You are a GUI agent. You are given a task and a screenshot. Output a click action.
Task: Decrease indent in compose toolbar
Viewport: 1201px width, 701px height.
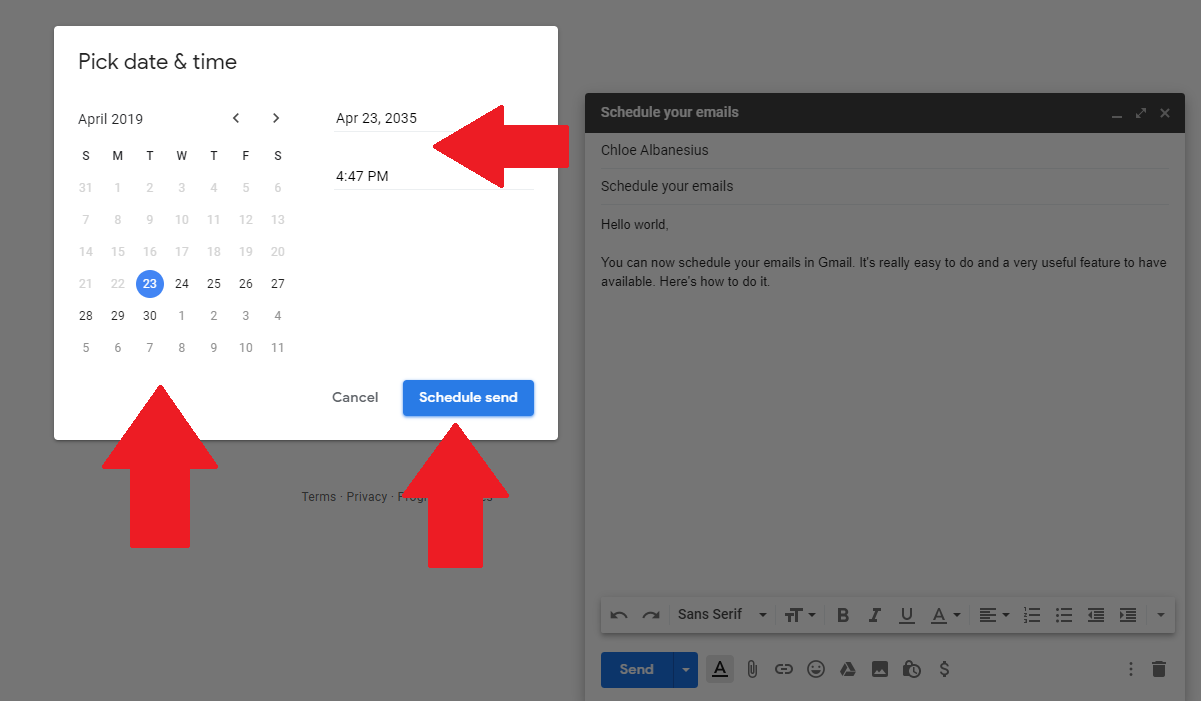point(1096,615)
